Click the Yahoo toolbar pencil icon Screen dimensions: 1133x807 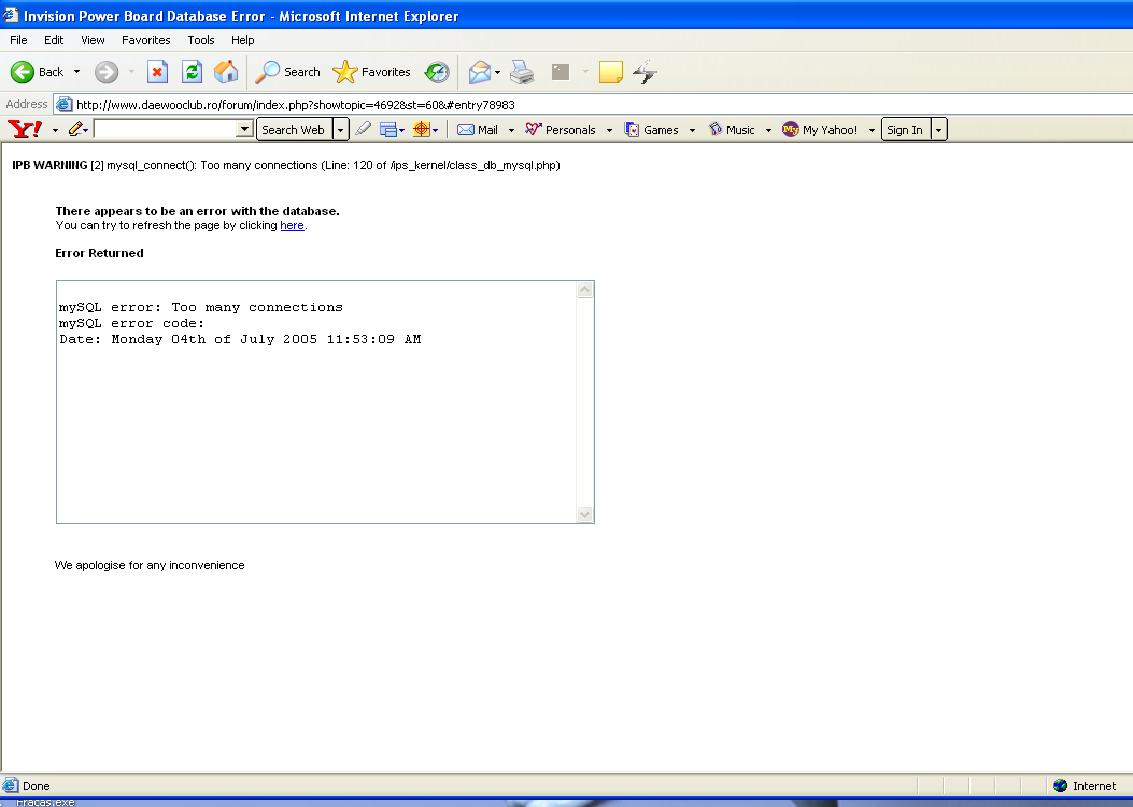pyautogui.click(x=76, y=129)
